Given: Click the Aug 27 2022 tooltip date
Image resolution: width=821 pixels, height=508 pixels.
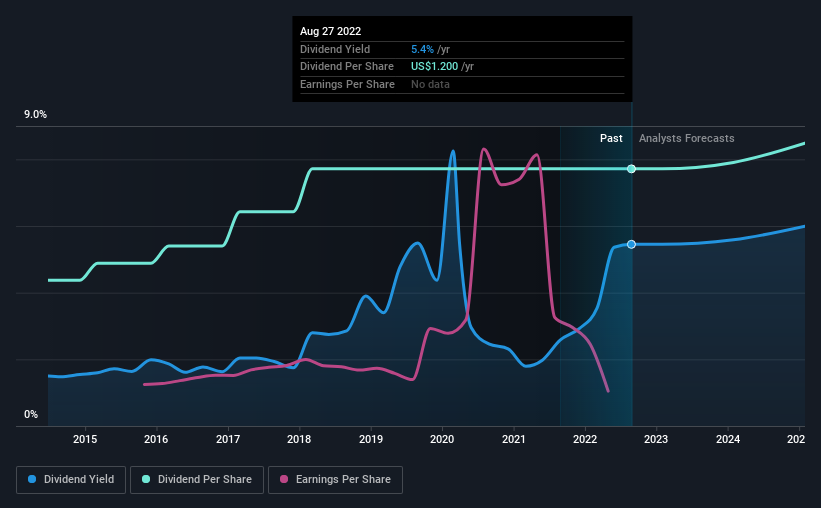Looking at the screenshot, I should (330, 31).
